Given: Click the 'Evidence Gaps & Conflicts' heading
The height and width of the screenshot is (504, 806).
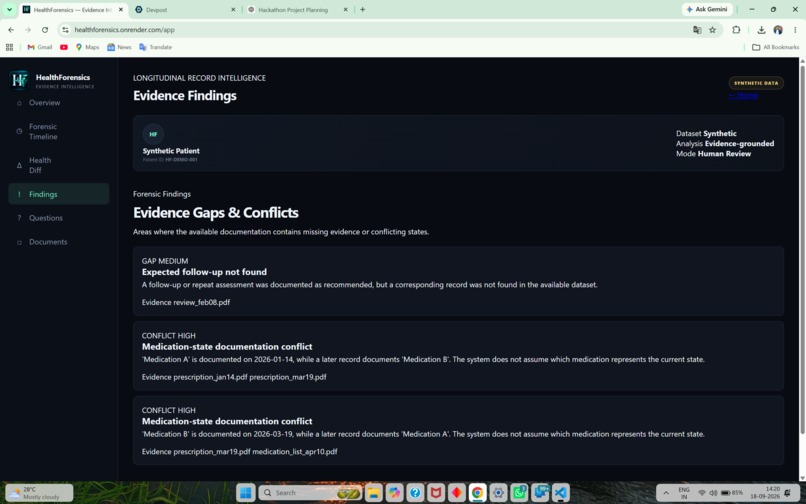Looking at the screenshot, I should point(216,212).
